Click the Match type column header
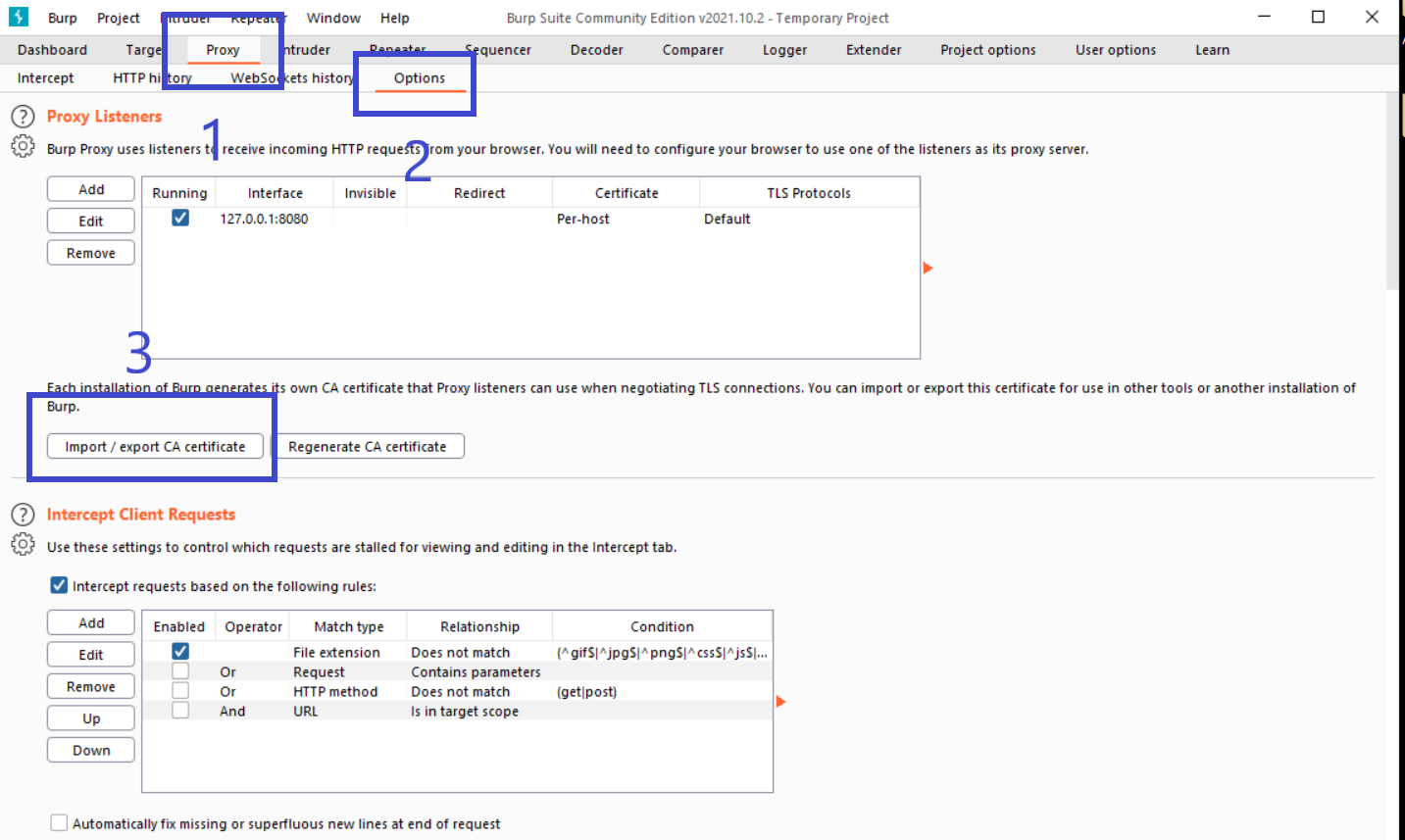 point(349,626)
